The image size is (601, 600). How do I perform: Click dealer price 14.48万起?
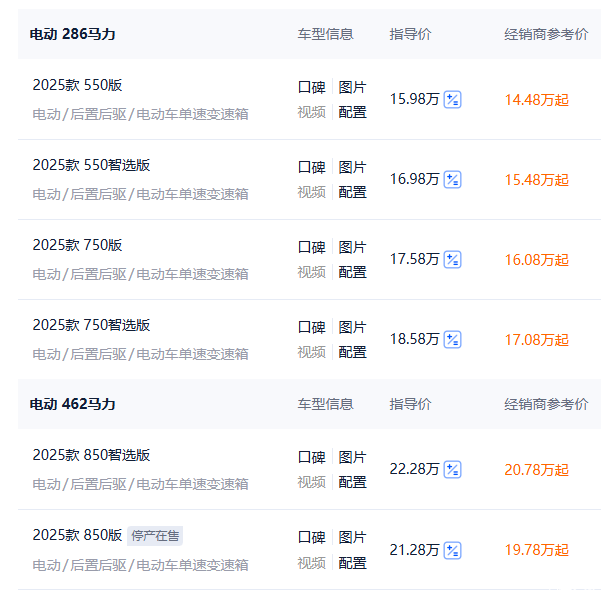536,99
